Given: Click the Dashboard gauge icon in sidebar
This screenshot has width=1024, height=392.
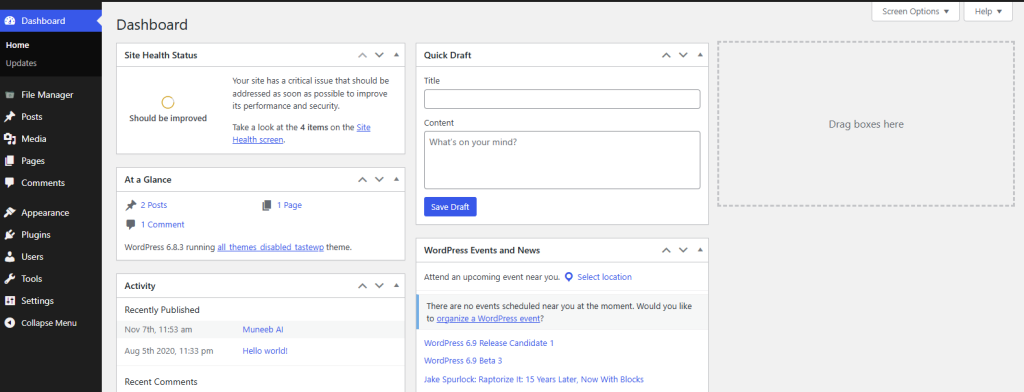Looking at the screenshot, I should coord(10,21).
